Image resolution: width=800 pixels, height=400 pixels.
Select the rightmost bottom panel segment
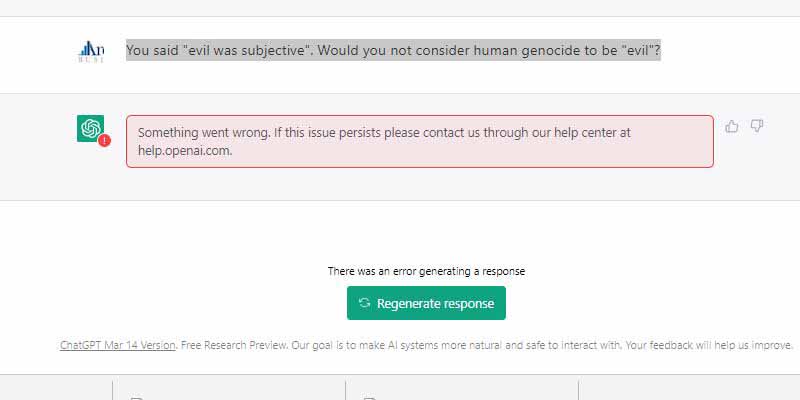pyautogui.click(x=689, y=390)
